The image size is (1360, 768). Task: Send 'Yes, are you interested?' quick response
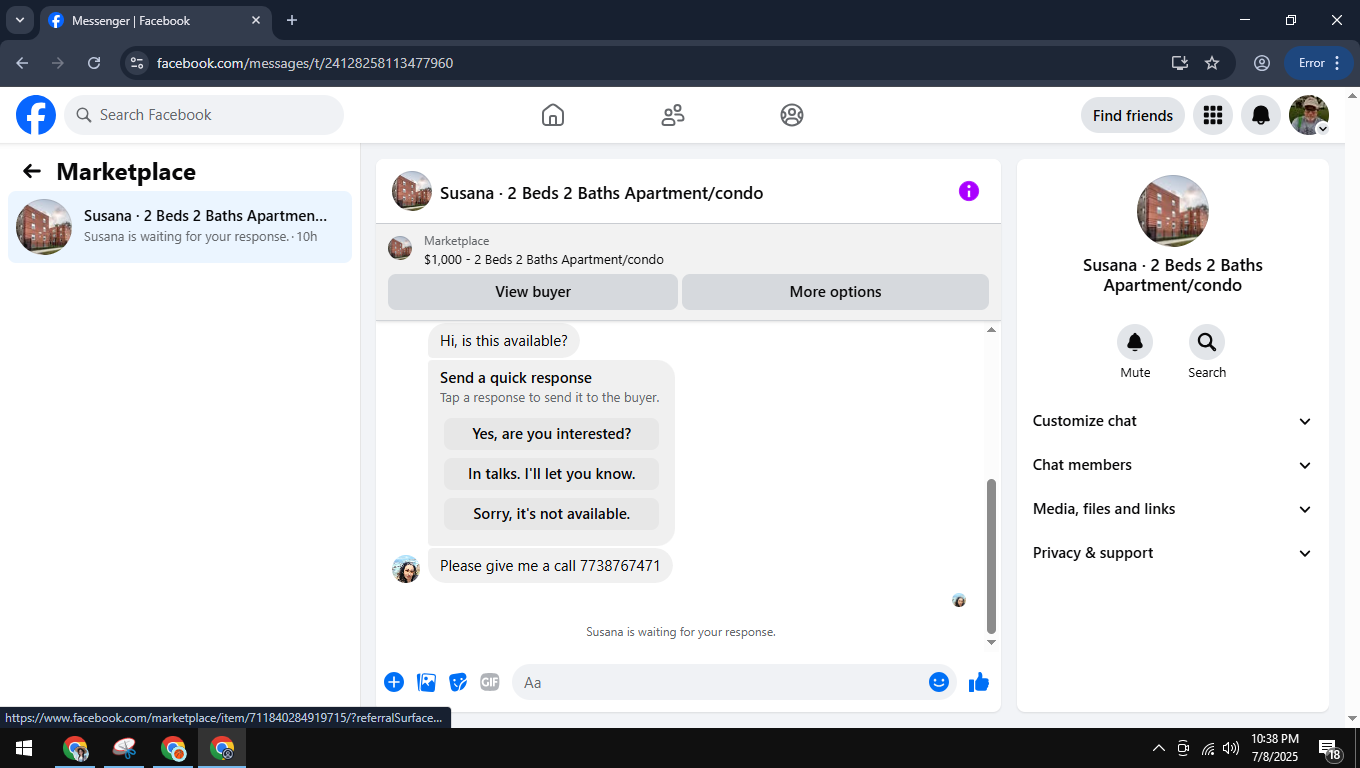(552, 434)
